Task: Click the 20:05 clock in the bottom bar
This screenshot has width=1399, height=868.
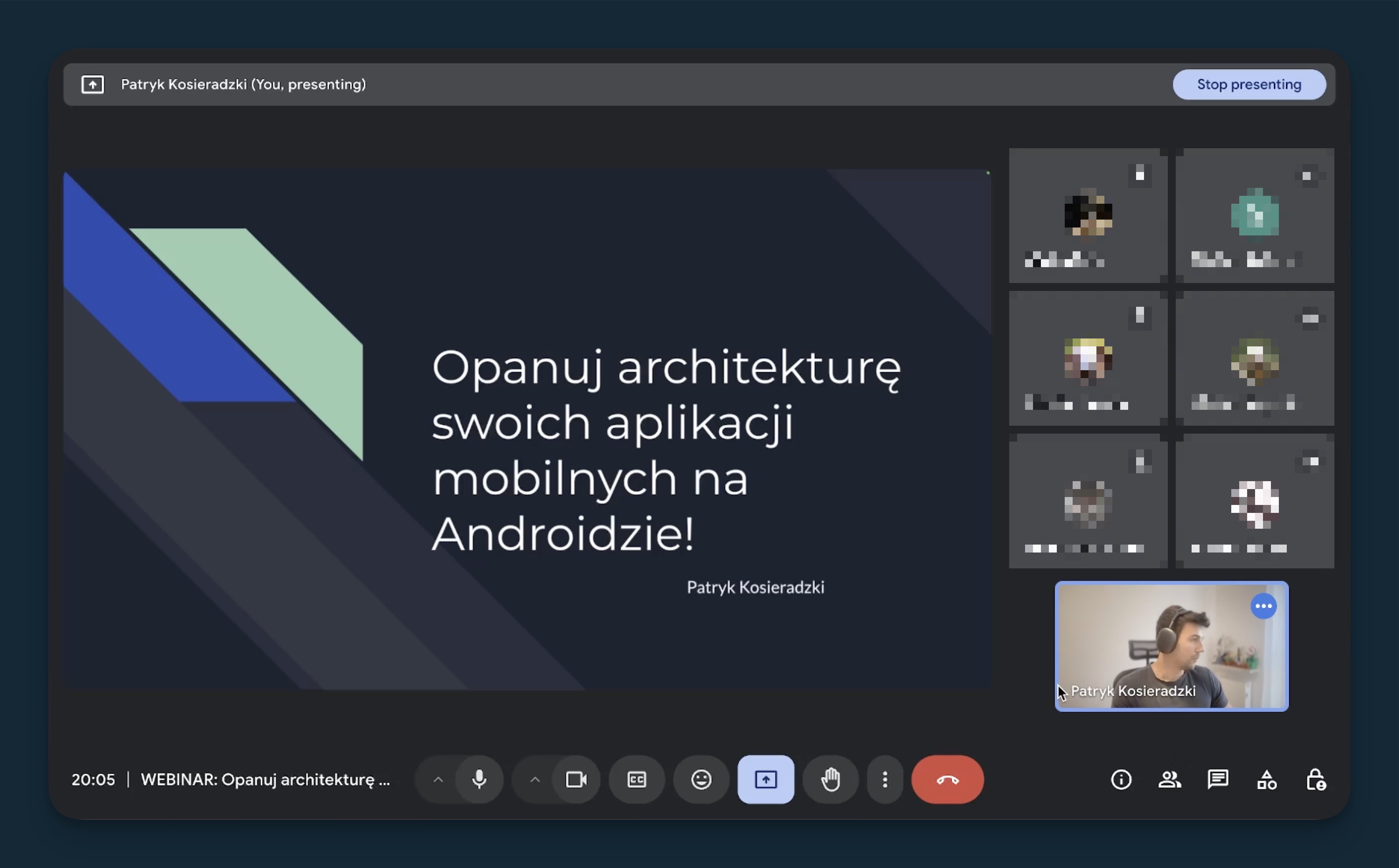Action: [x=93, y=779]
